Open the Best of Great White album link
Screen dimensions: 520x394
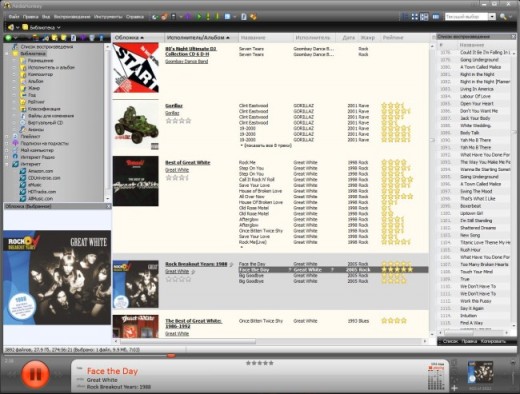click(188, 163)
